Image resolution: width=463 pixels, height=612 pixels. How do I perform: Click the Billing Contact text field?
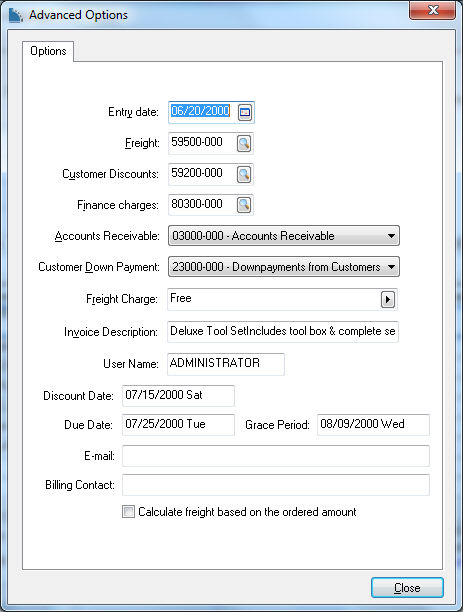coord(276,485)
